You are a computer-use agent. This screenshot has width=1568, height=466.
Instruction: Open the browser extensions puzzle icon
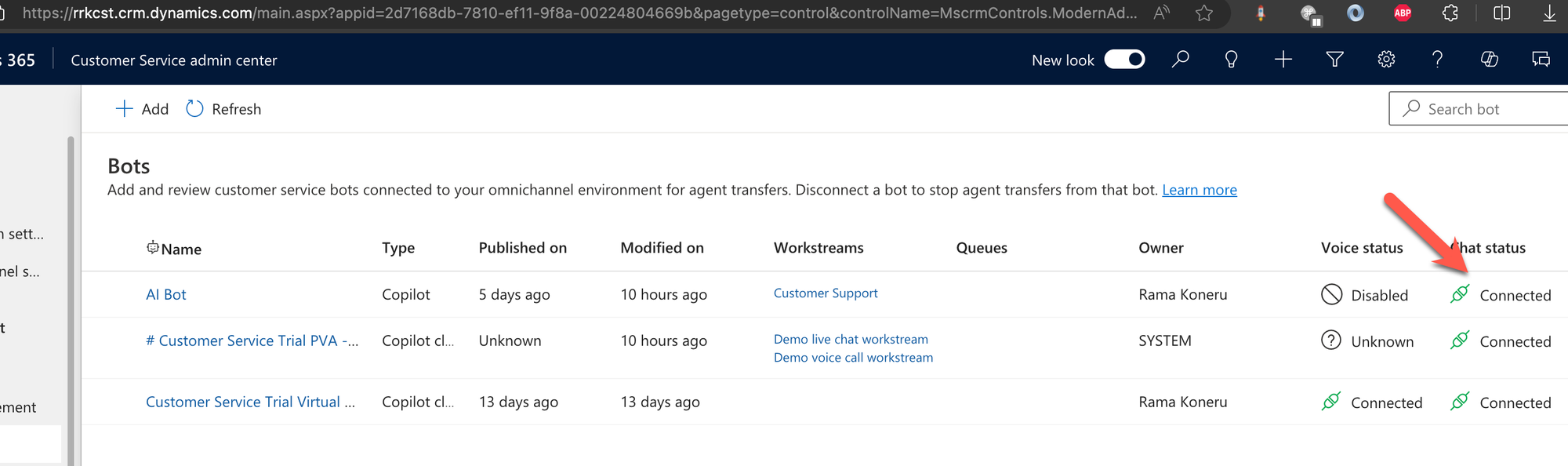pyautogui.click(x=1450, y=13)
